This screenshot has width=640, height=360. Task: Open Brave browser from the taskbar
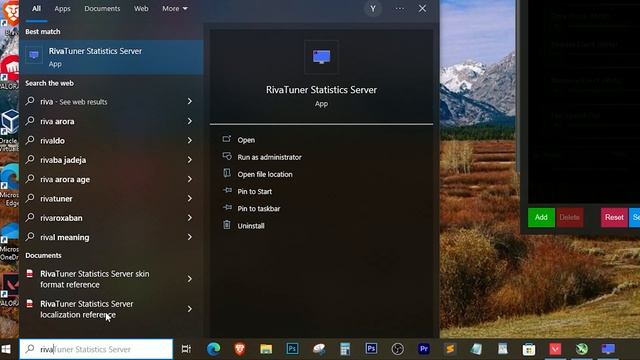pyautogui.click(x=240, y=349)
